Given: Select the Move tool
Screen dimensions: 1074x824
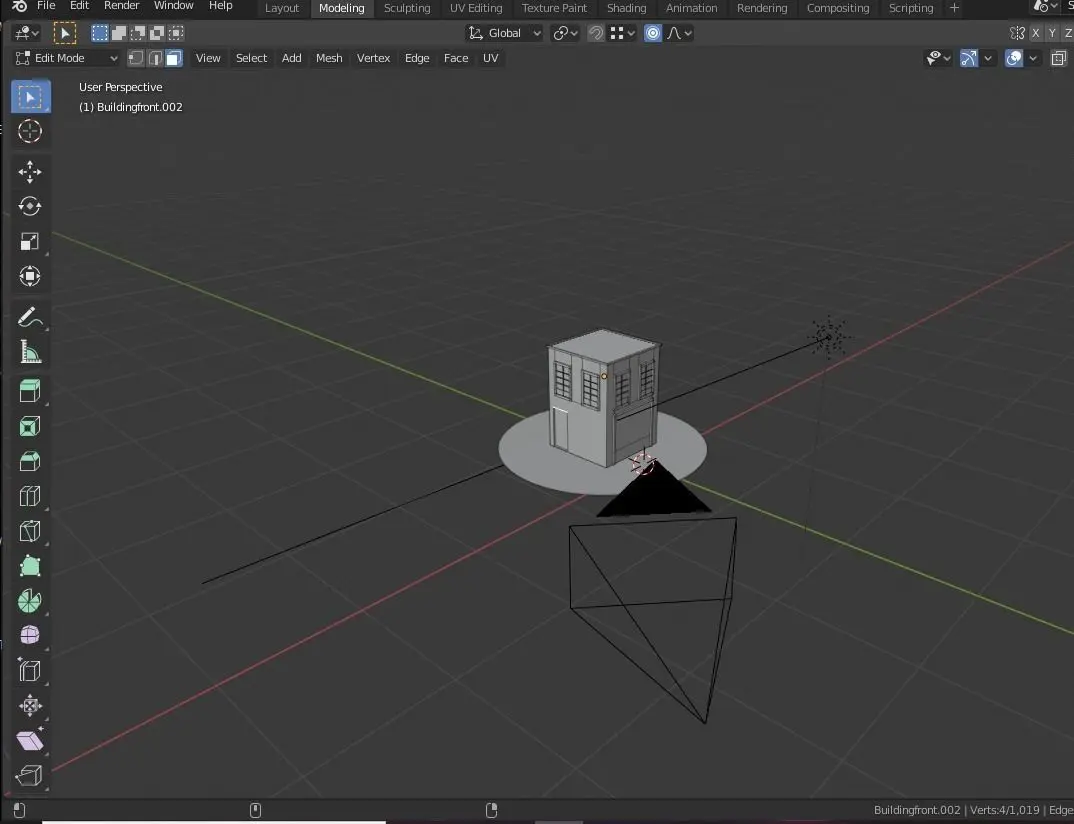Looking at the screenshot, I should click(30, 171).
